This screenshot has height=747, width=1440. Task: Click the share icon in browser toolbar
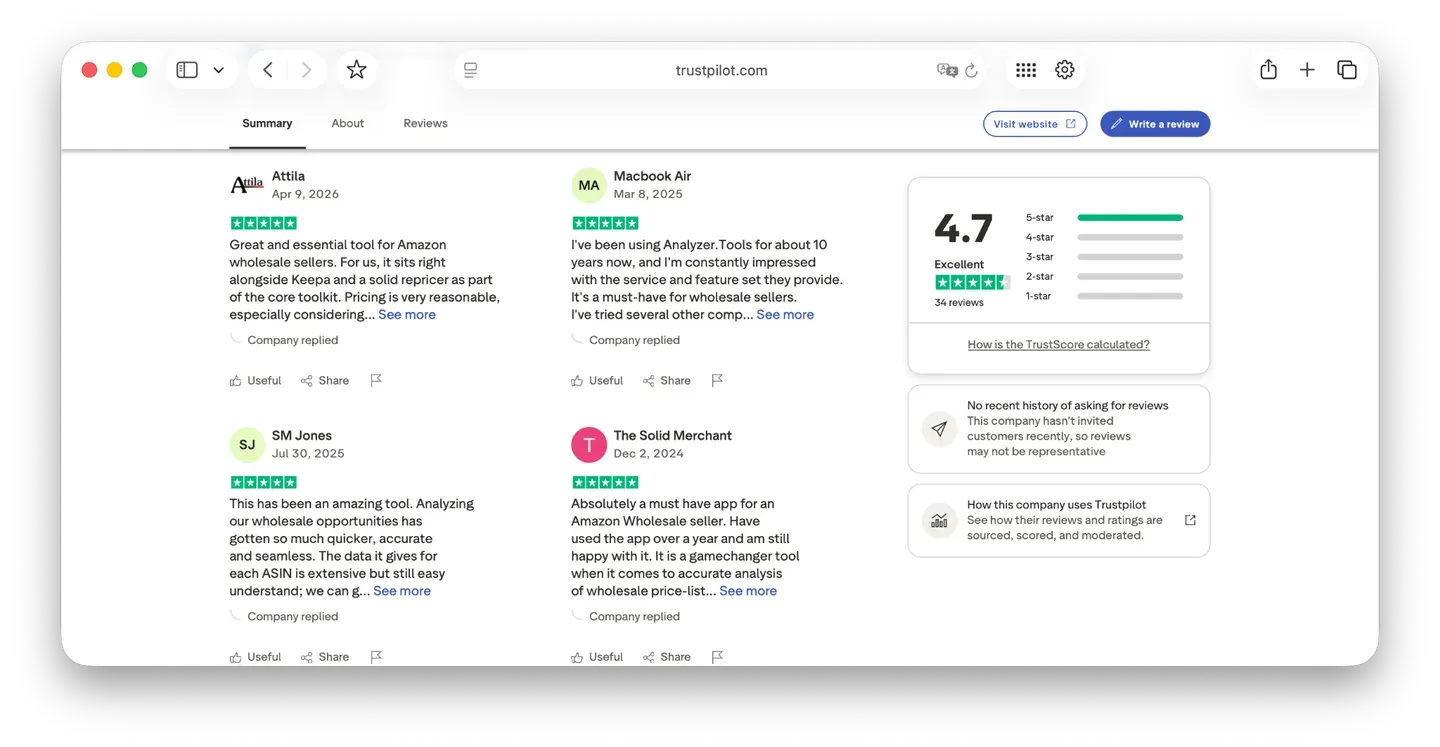point(1268,69)
